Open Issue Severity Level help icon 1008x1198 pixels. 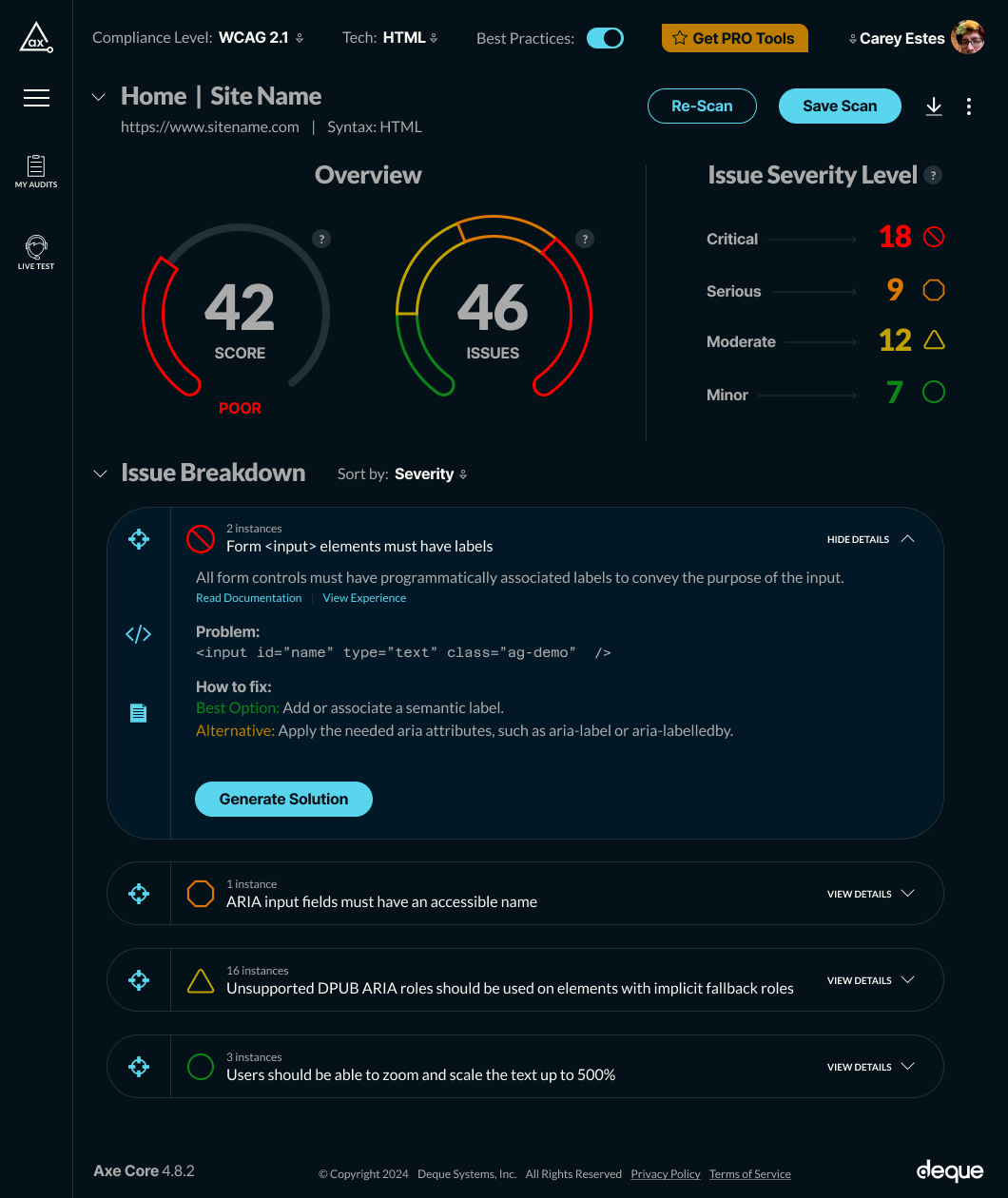pyautogui.click(x=934, y=175)
